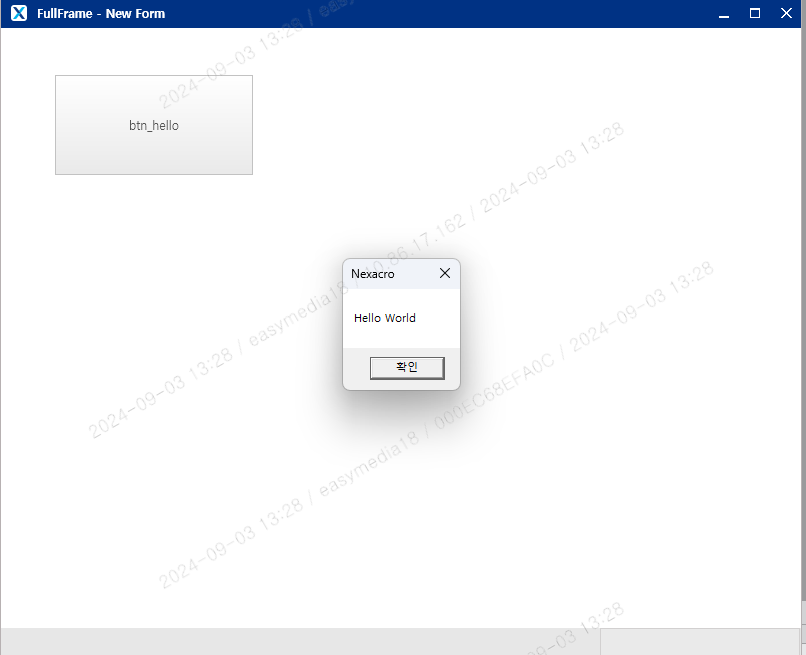The image size is (806, 655).
Task: Click the panel in the bottom-right corner
Action: click(x=700, y=642)
